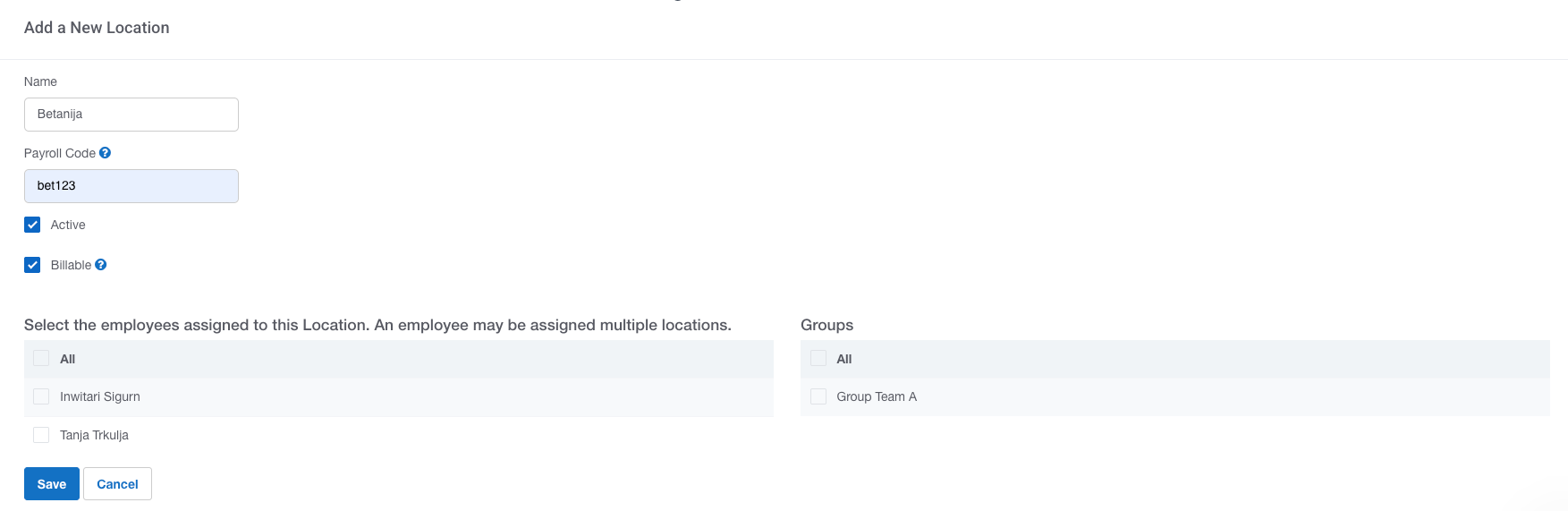Tick the checkbox for Tanja Trkulja
This screenshot has height=511, width=1568.
pos(41,435)
